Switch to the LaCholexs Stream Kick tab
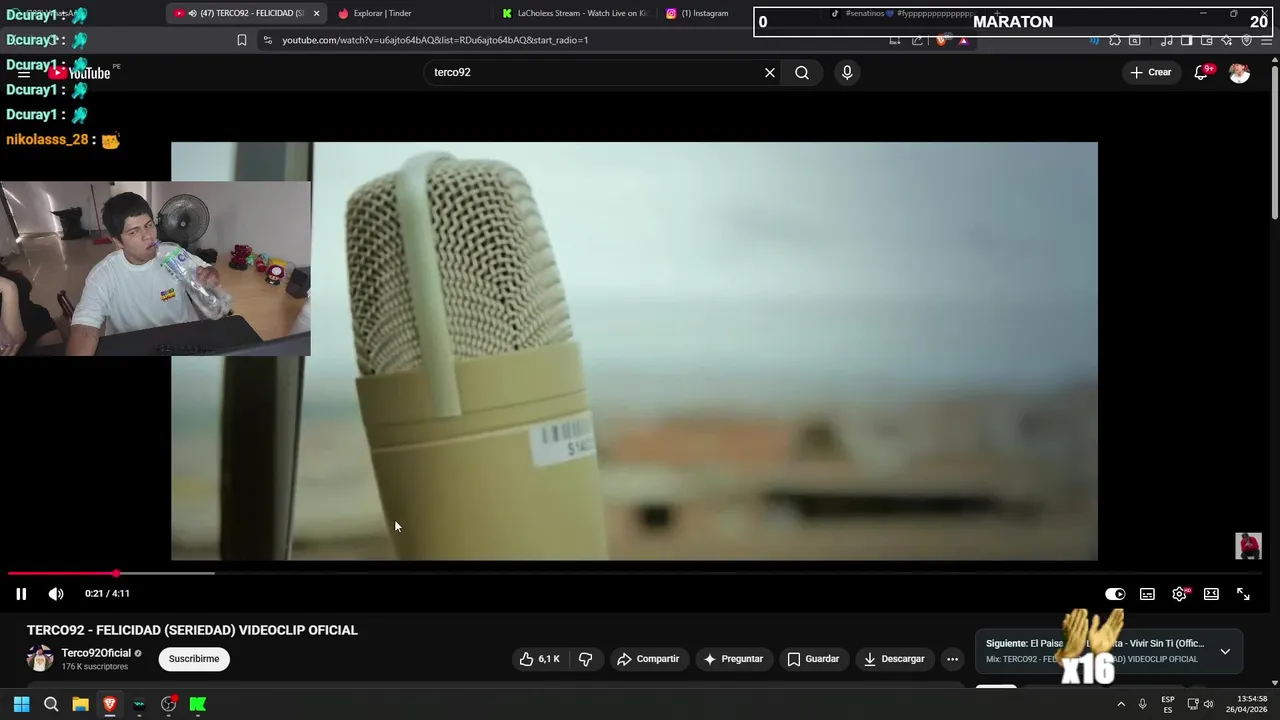This screenshot has width=1280, height=720. click(x=575, y=13)
